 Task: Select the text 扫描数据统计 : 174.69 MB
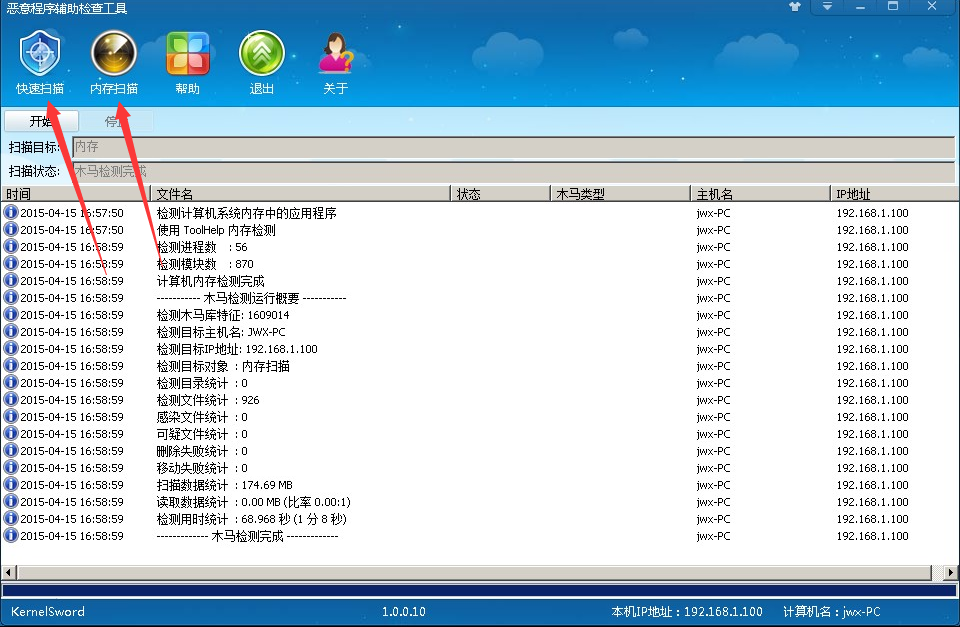tap(225, 485)
